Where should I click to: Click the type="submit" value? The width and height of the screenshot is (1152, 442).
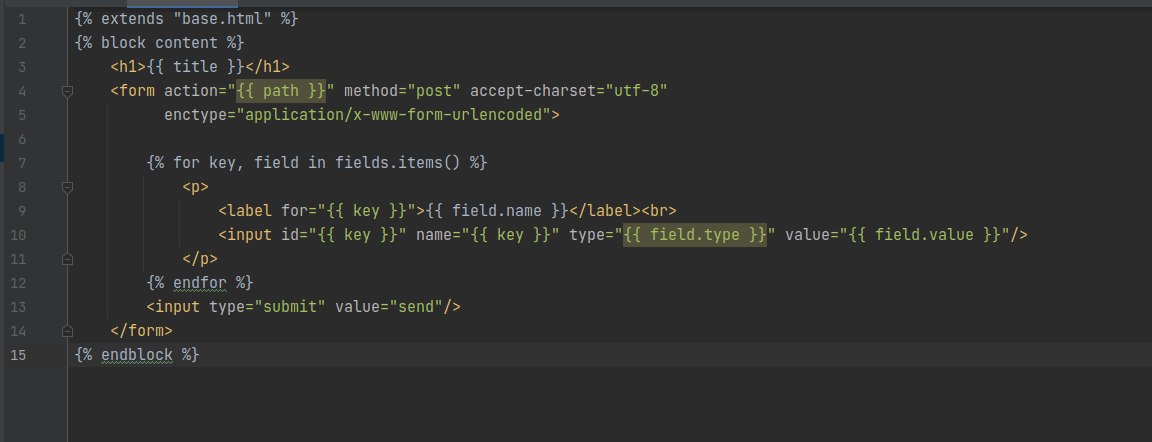[290, 307]
